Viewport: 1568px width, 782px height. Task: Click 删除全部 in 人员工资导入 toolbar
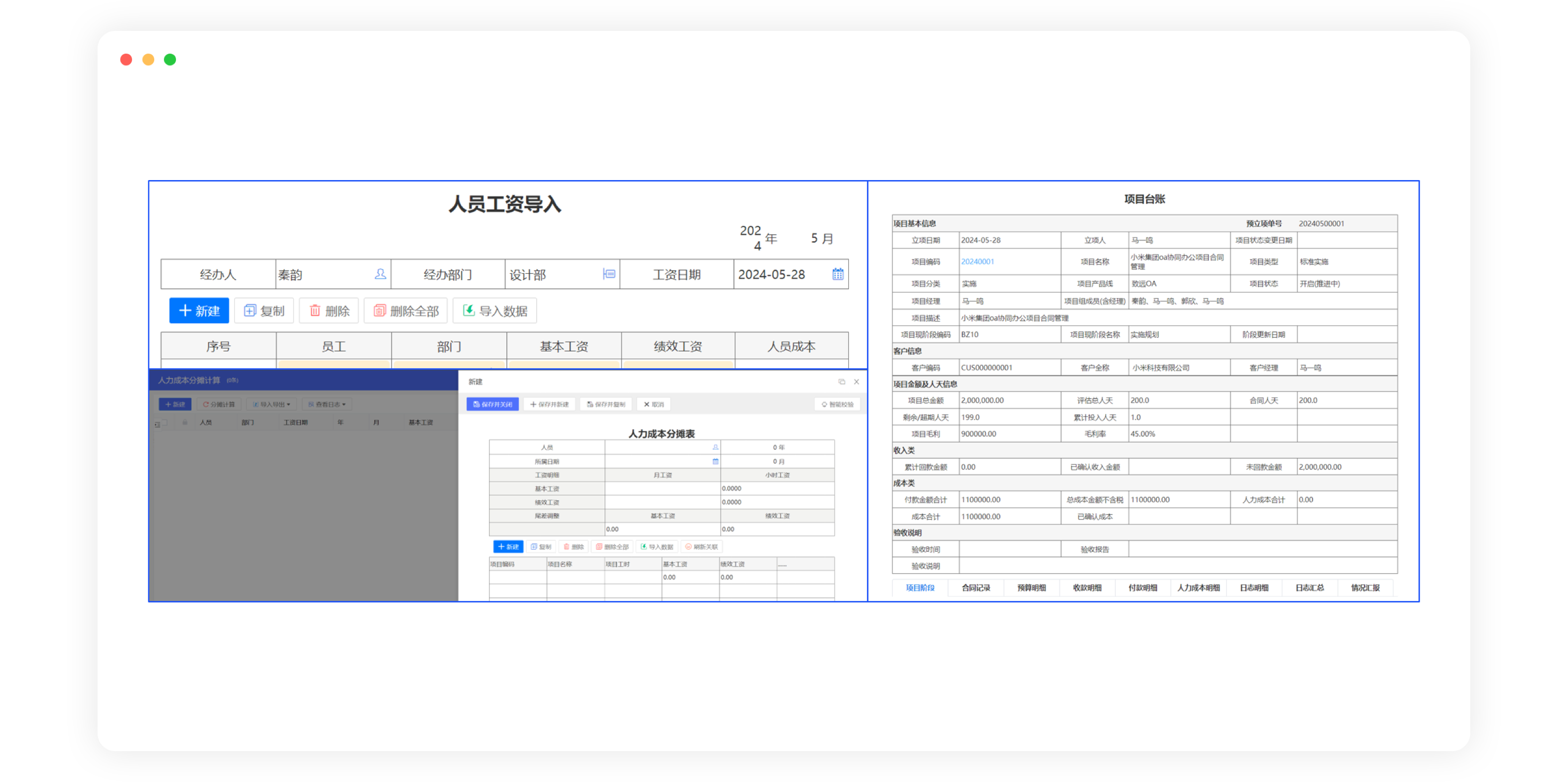click(406, 311)
